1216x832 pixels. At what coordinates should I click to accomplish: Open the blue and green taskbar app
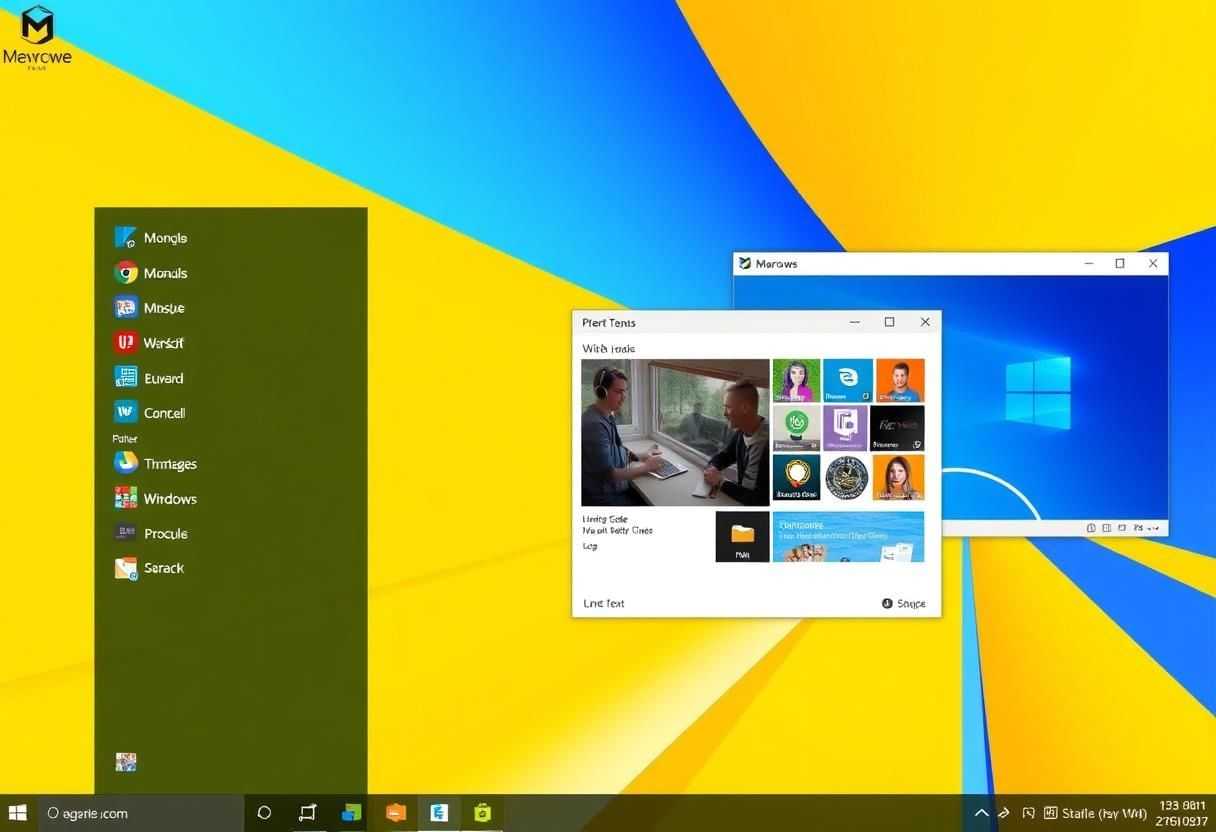pos(351,813)
